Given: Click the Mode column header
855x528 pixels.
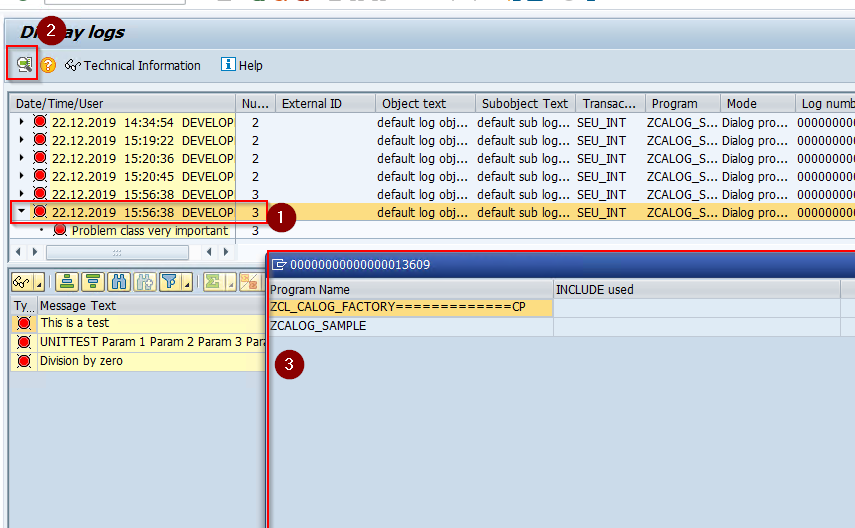Looking at the screenshot, I should pos(758,104).
